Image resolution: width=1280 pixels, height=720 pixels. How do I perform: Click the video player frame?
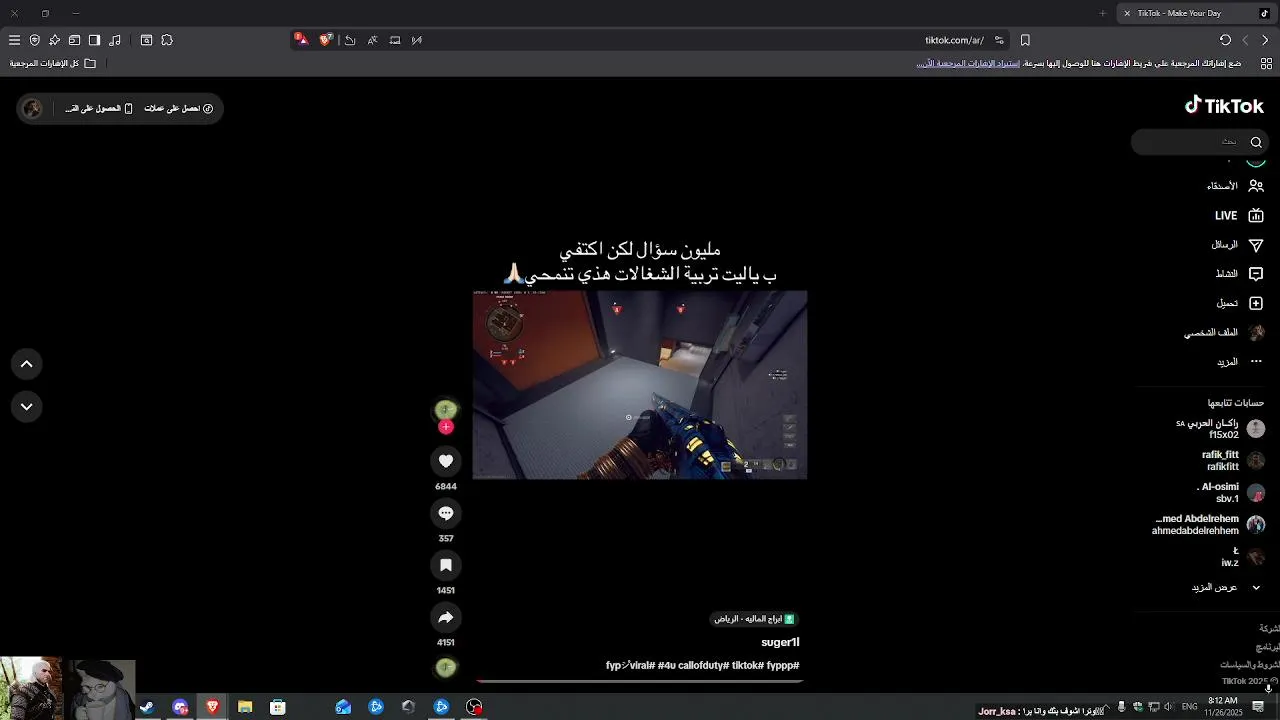(640, 385)
